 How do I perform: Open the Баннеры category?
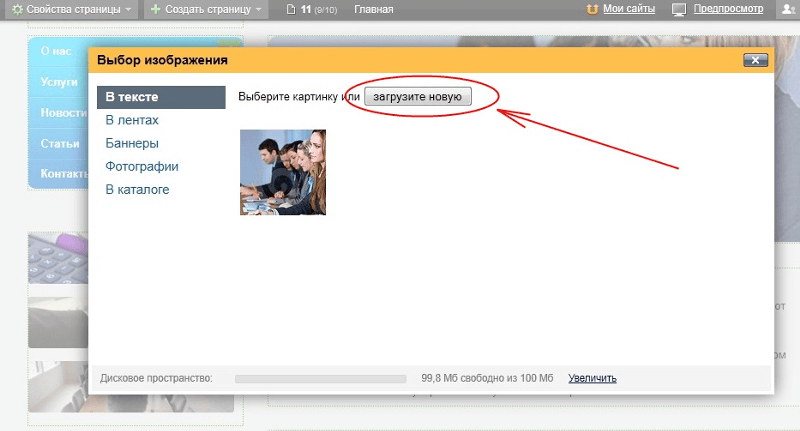(x=132, y=143)
